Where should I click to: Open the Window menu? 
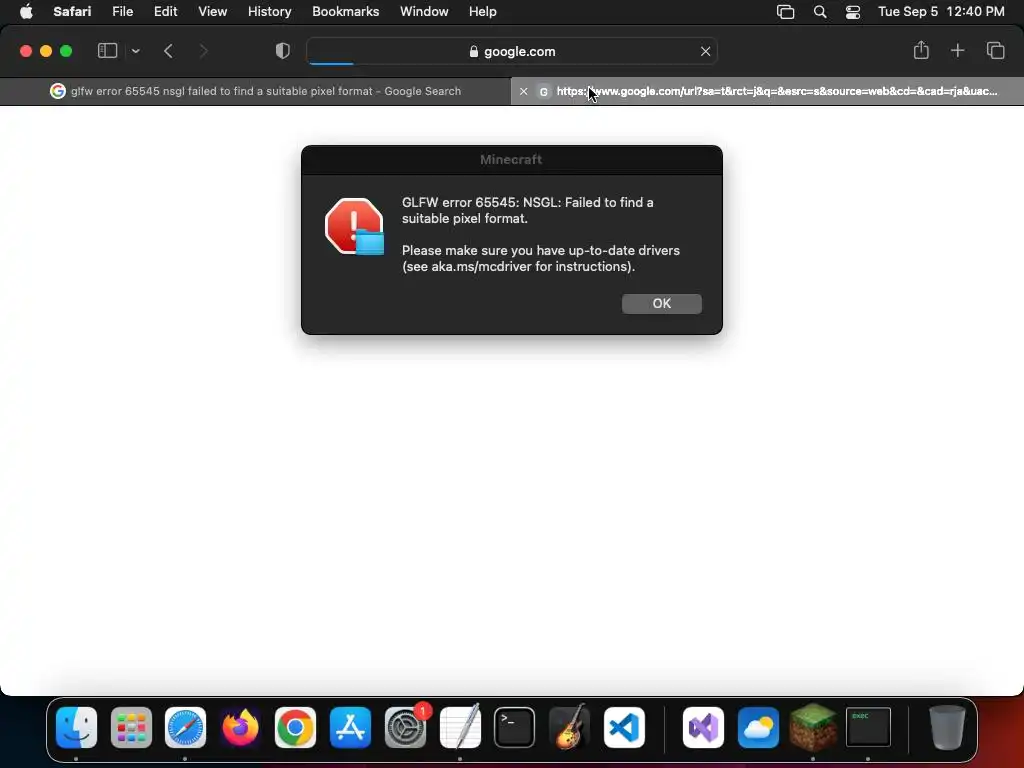pos(424,12)
